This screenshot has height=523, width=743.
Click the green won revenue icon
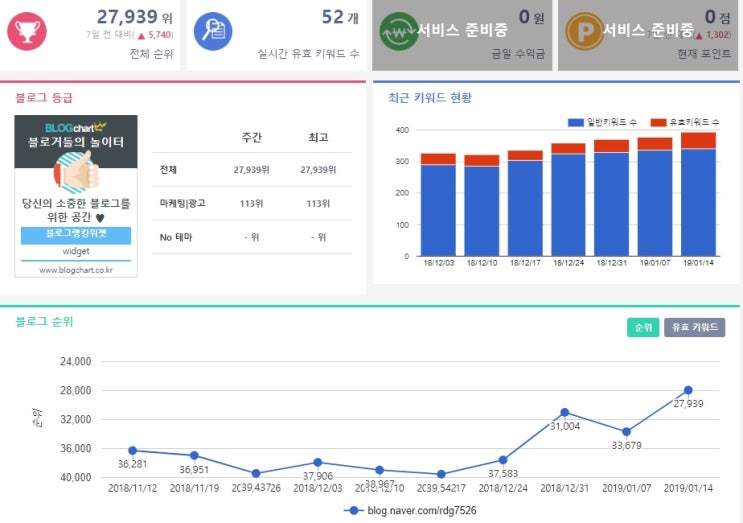[399, 32]
